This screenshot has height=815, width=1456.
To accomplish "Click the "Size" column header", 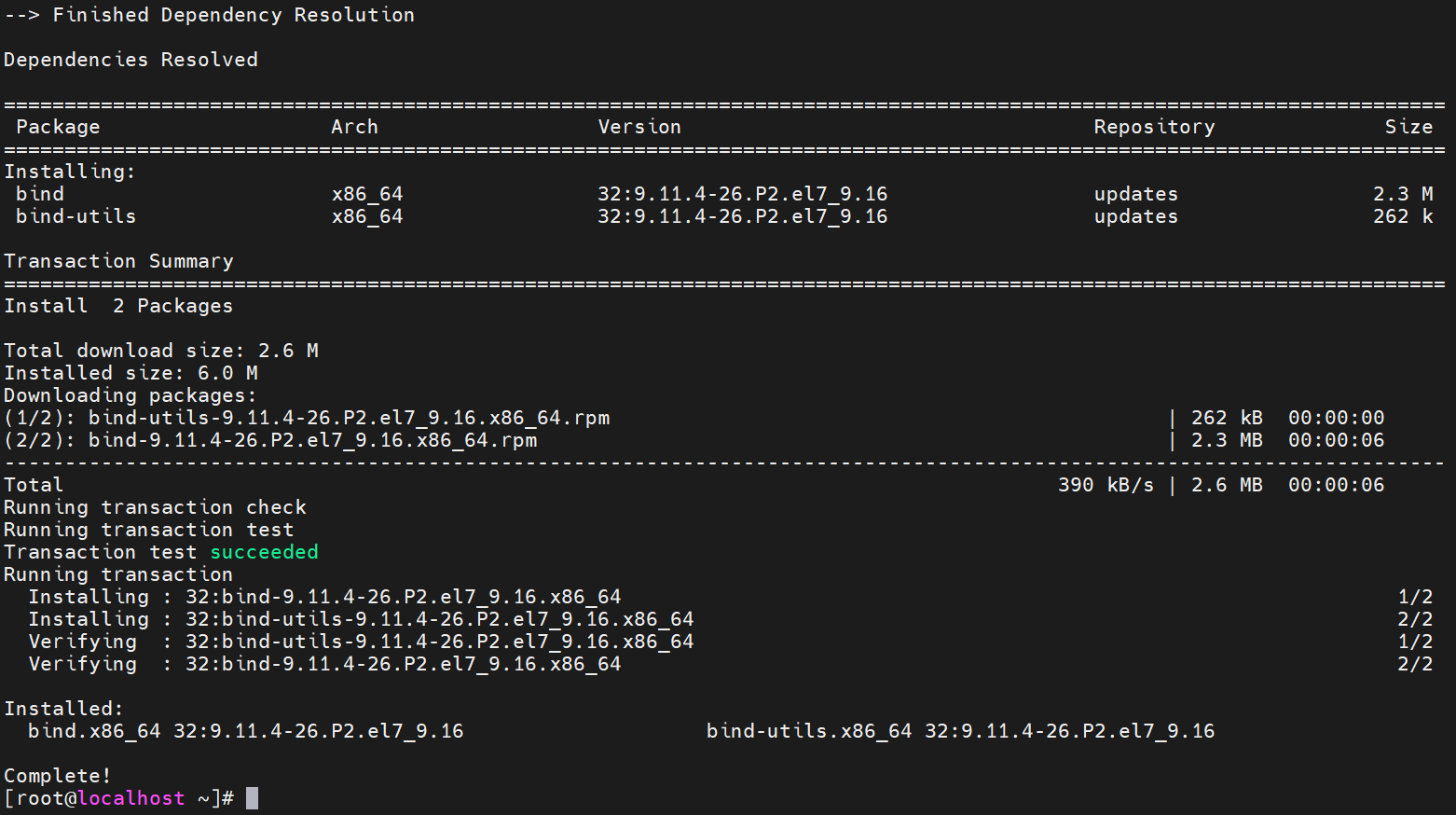I will (x=1408, y=127).
